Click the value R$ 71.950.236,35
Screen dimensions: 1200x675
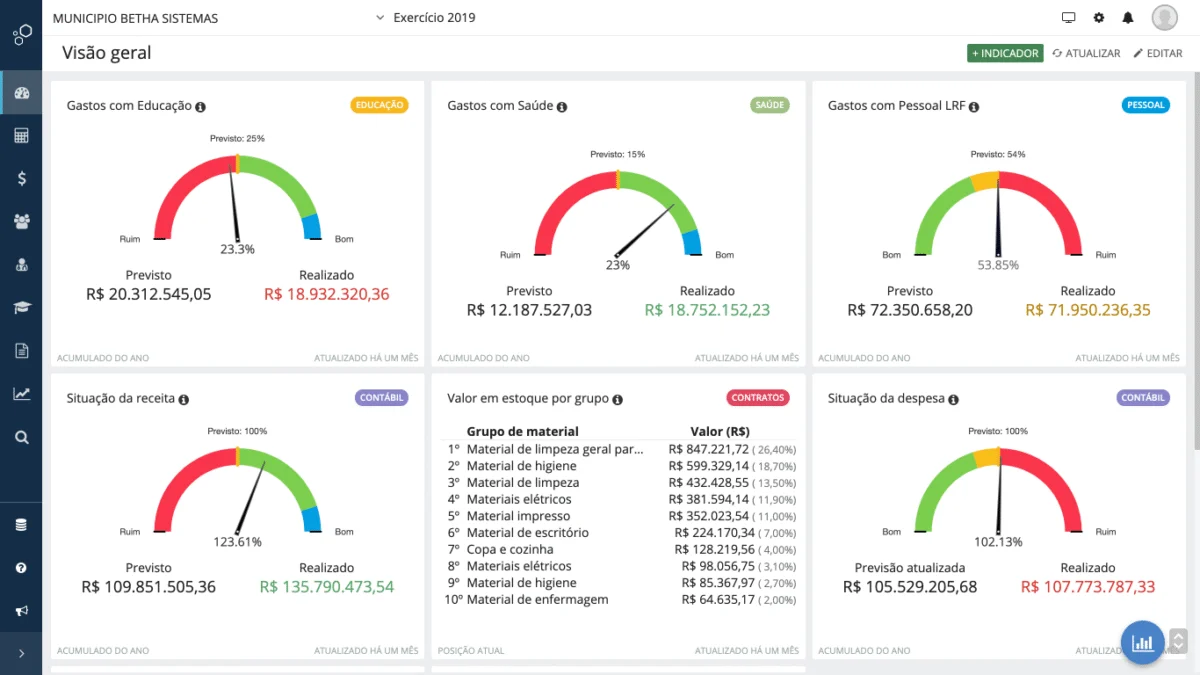[x=1088, y=310]
